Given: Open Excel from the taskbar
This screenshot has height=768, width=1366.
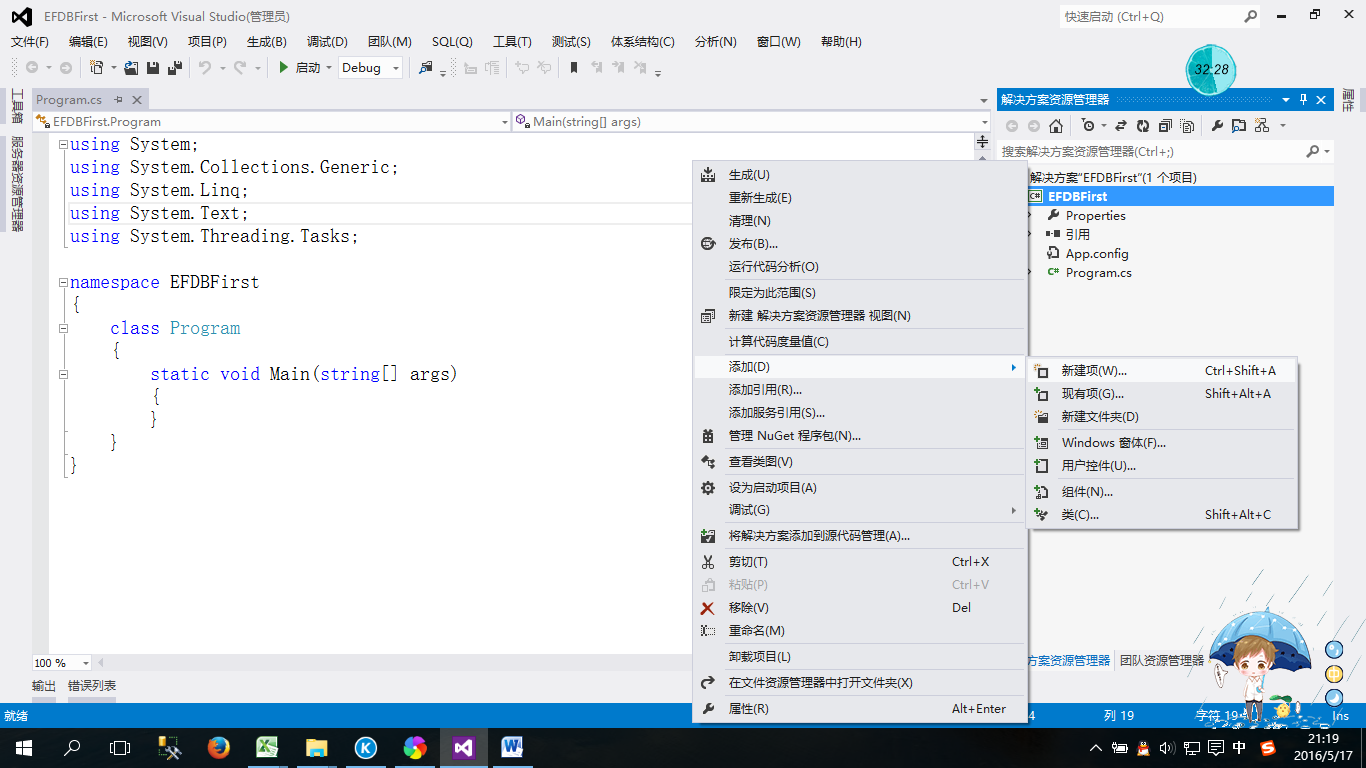Looking at the screenshot, I should [267, 747].
